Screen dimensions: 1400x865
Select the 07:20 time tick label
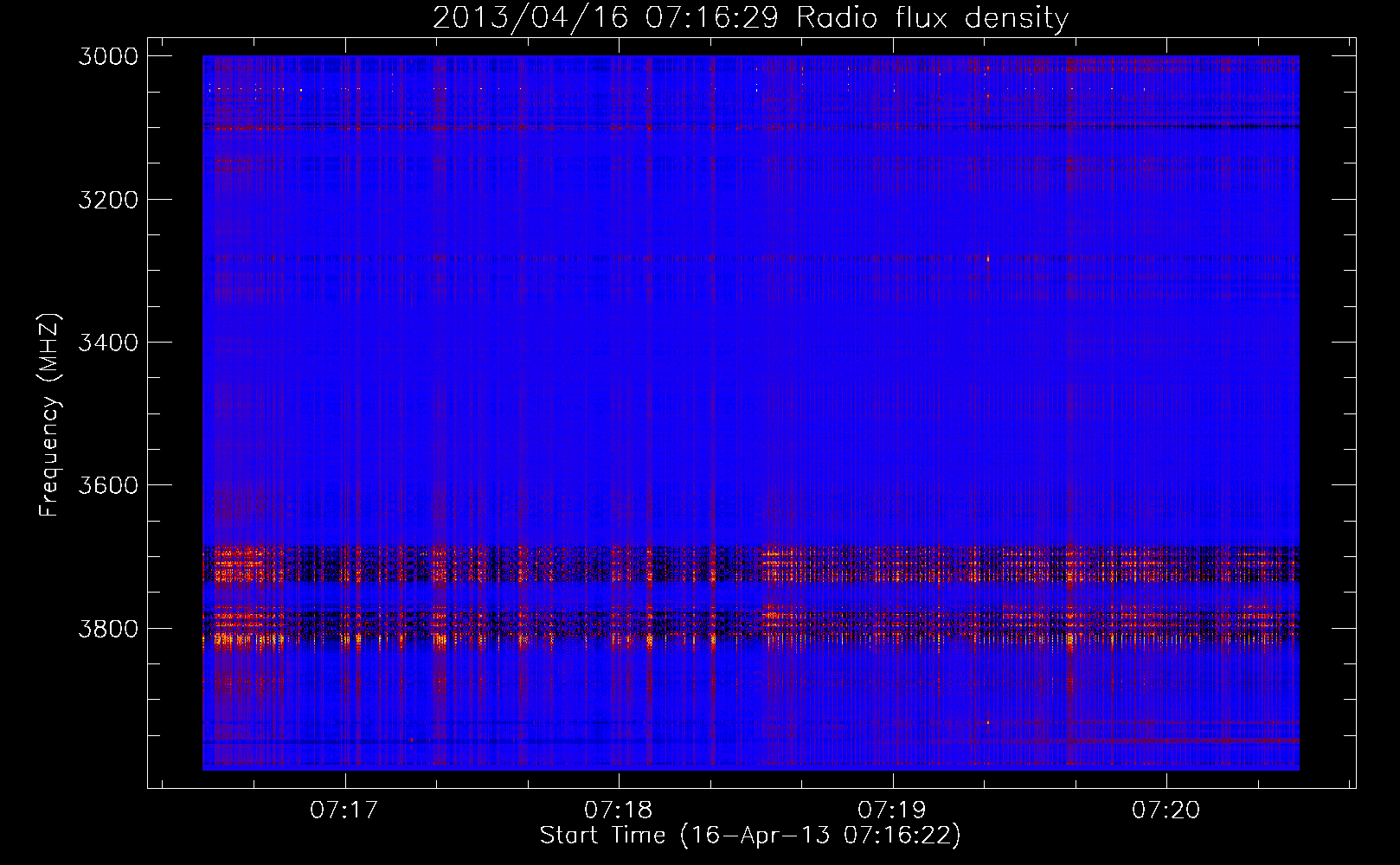point(1166,810)
